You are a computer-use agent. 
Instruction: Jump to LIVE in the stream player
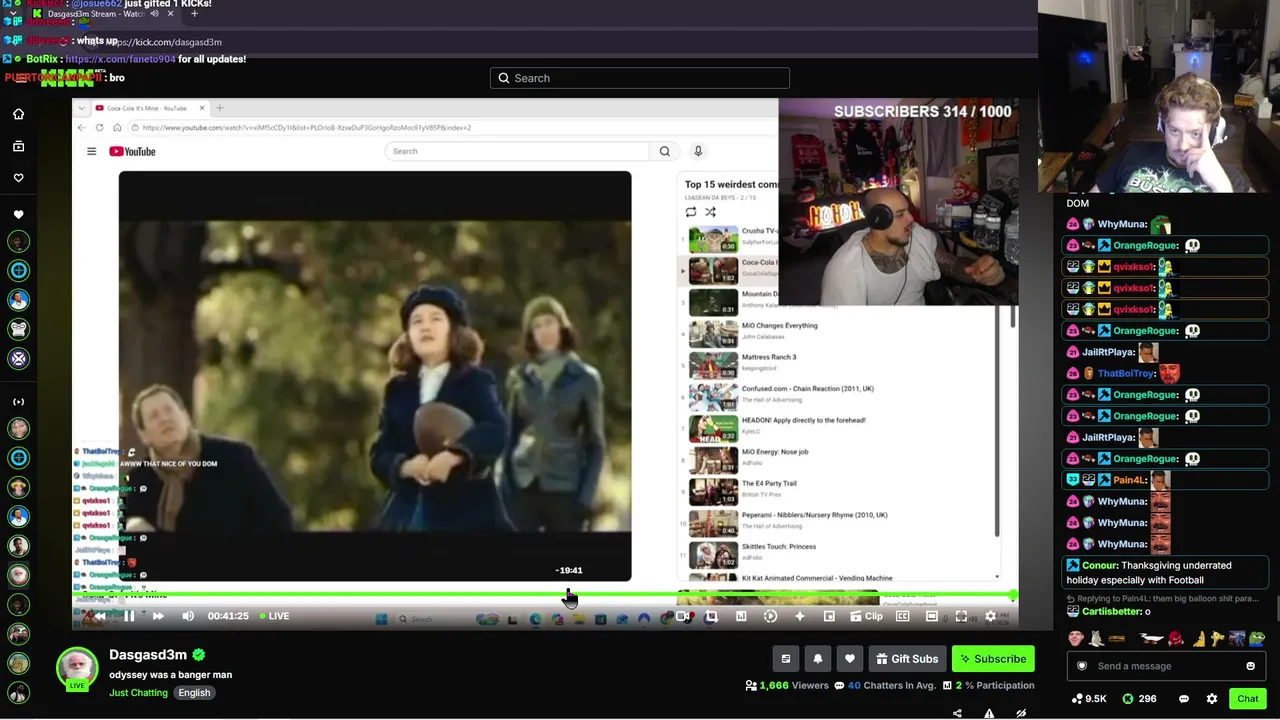pyautogui.click(x=274, y=616)
